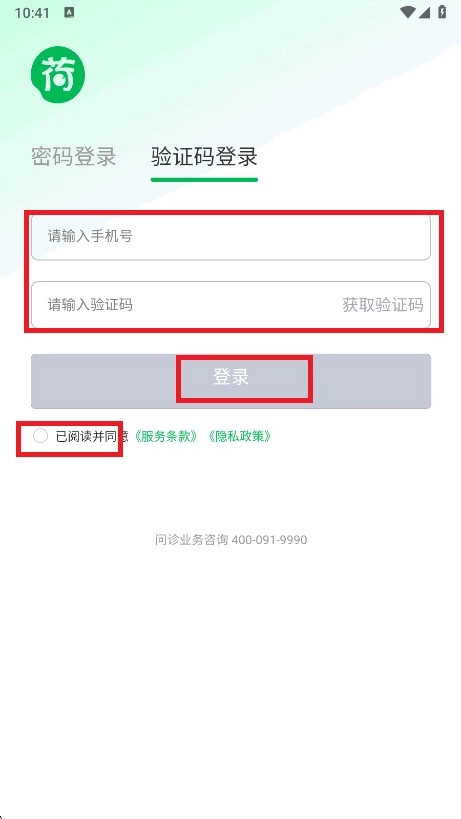The image size is (461, 819).
Task: Tap the green 荷 app logo
Action: [57, 75]
